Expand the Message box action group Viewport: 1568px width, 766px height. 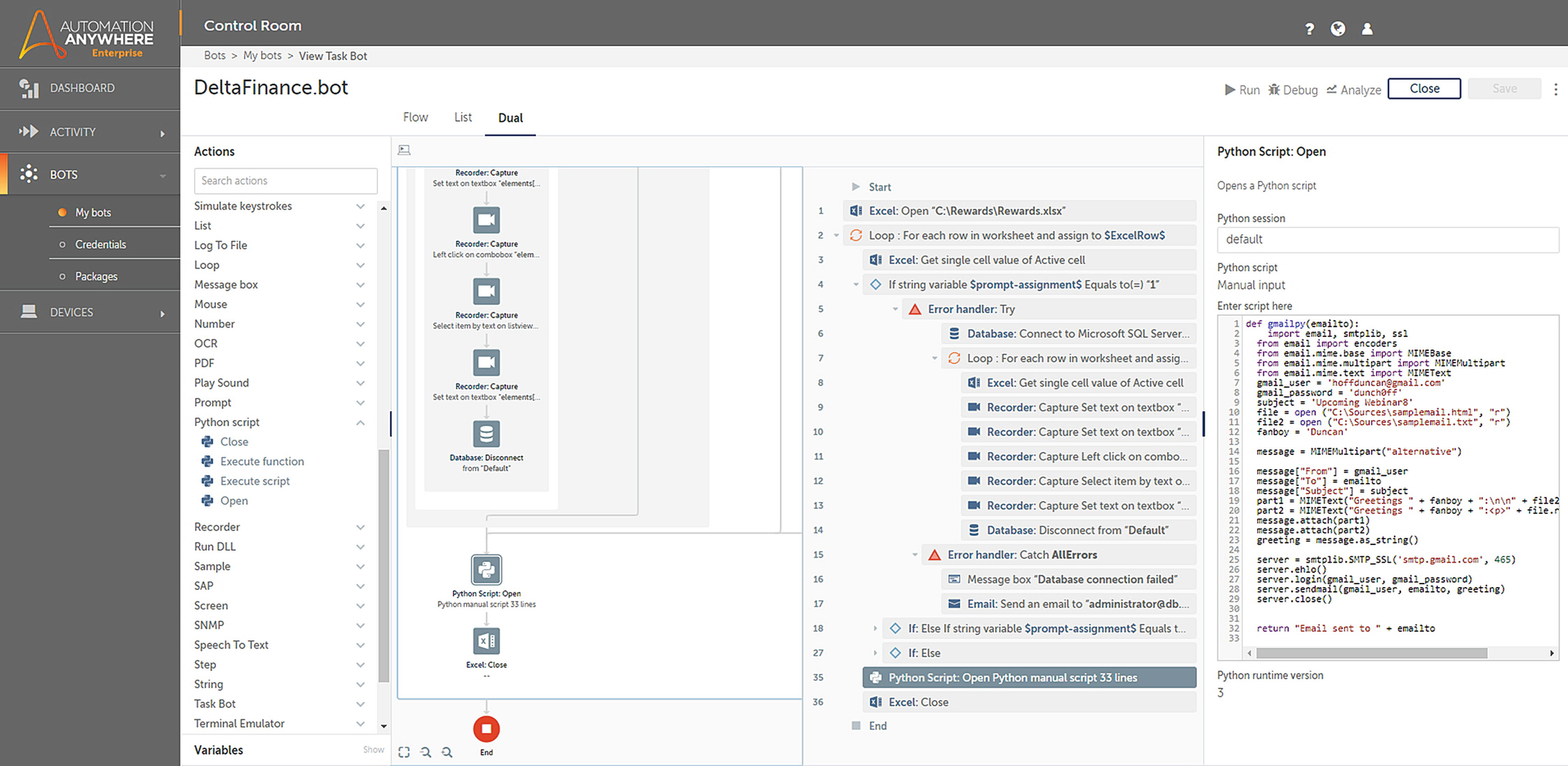[361, 284]
